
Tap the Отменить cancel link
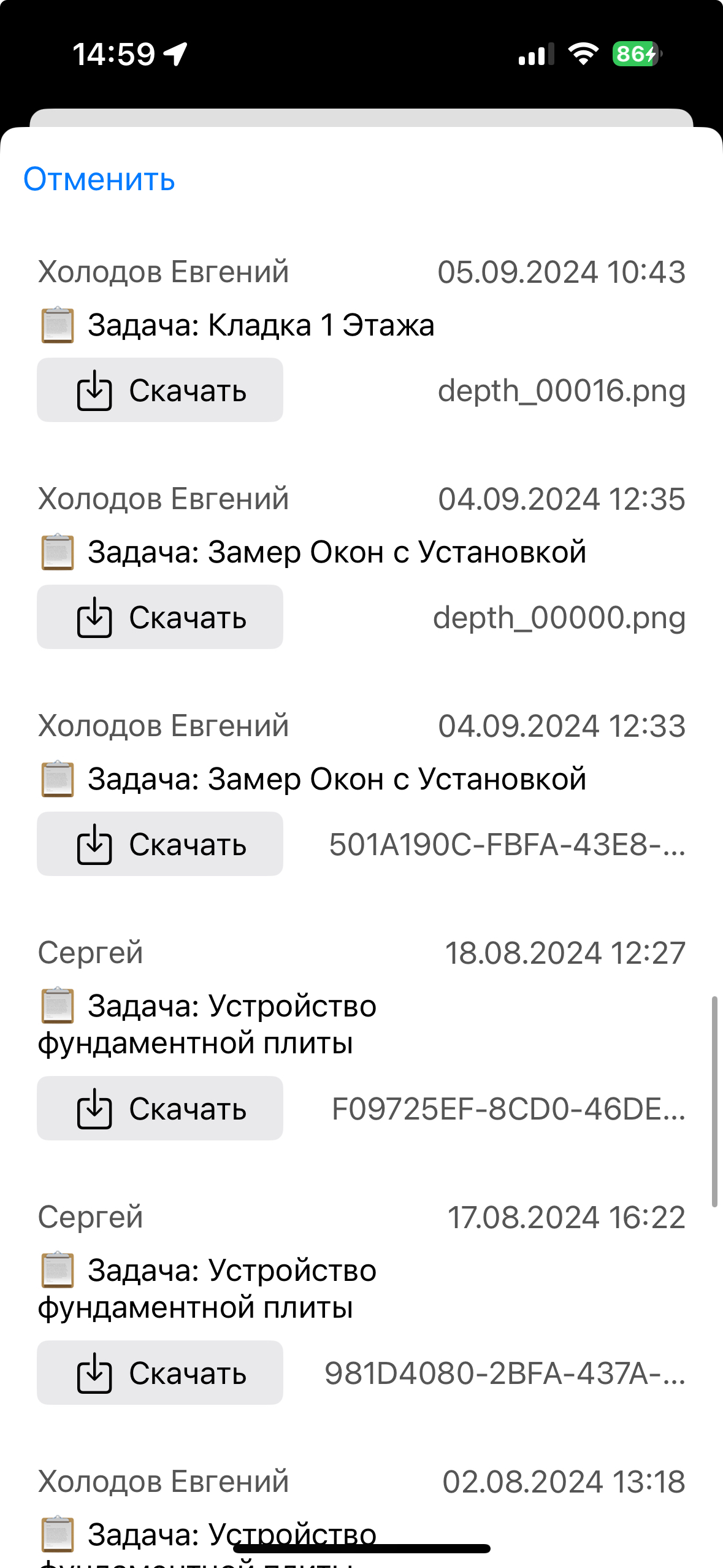point(99,179)
